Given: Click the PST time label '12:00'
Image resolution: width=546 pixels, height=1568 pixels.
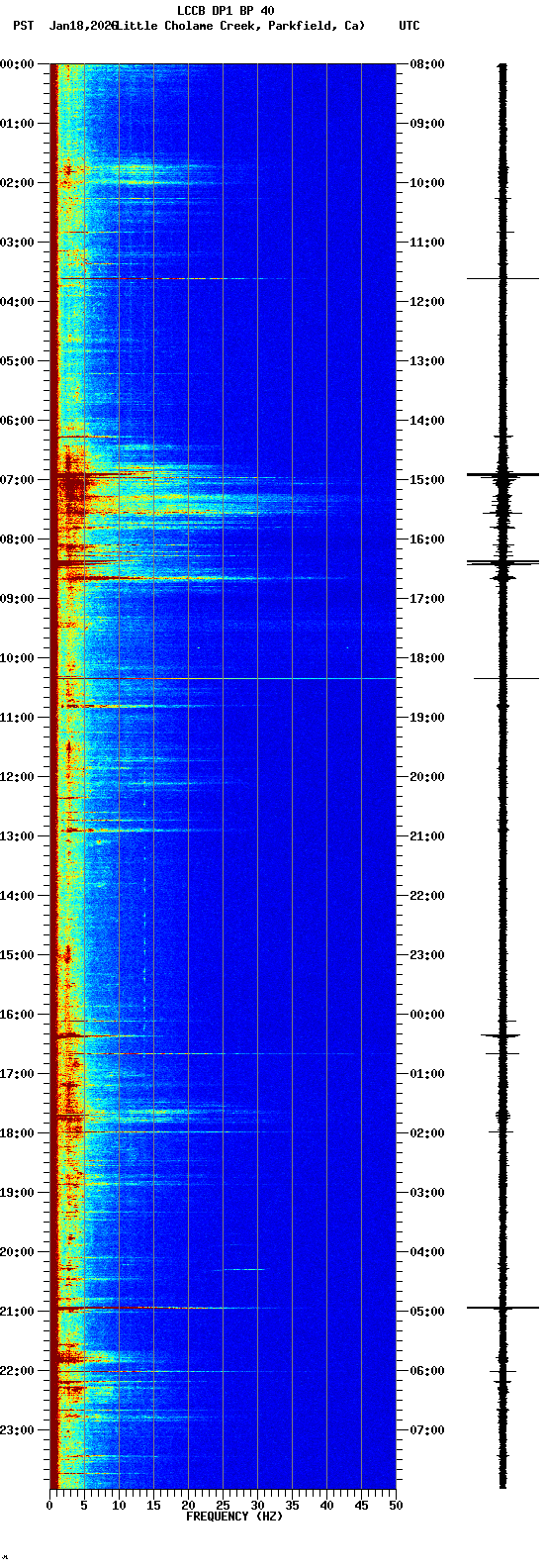Looking at the screenshot, I should (x=17, y=777).
